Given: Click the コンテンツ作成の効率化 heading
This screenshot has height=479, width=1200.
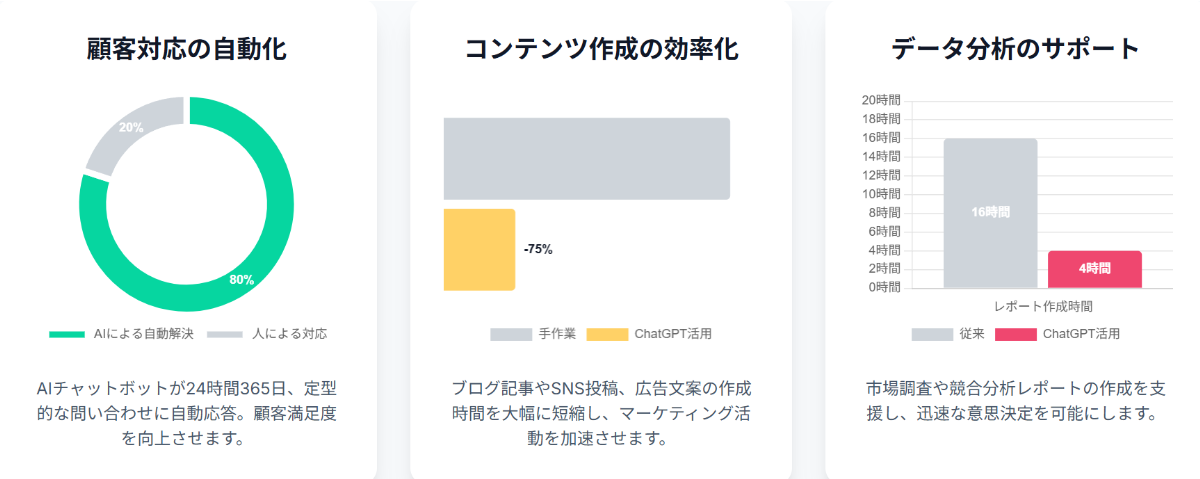Looking at the screenshot, I should [x=601, y=49].
